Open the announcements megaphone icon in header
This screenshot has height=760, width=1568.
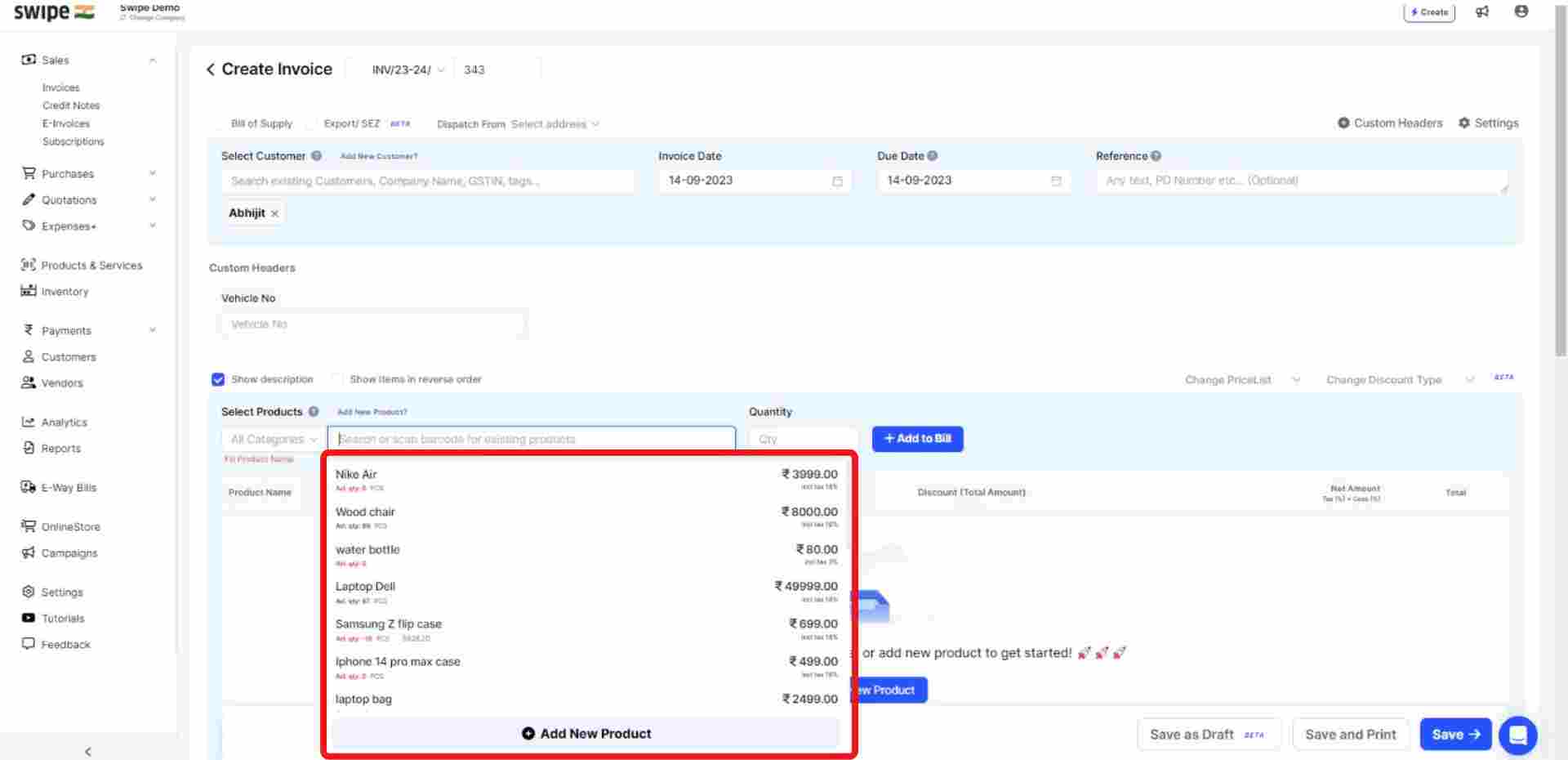click(1482, 11)
